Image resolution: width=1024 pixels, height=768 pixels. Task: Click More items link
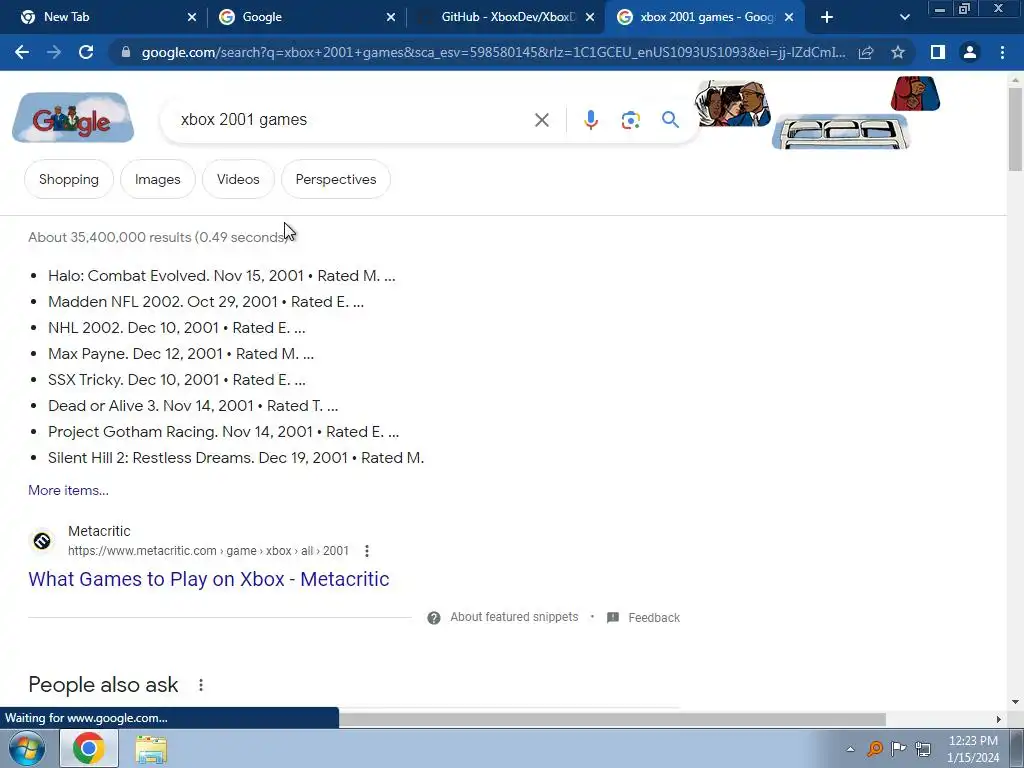69,490
